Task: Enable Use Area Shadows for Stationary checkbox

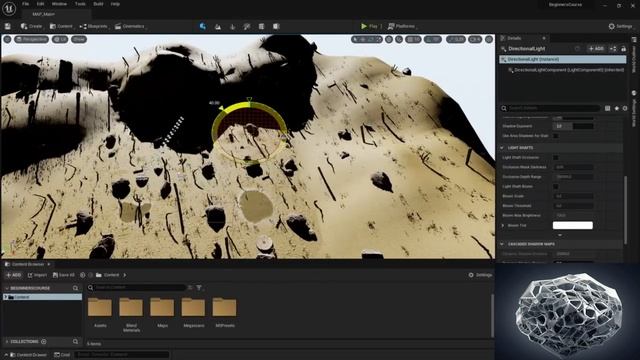Action: pos(556,136)
